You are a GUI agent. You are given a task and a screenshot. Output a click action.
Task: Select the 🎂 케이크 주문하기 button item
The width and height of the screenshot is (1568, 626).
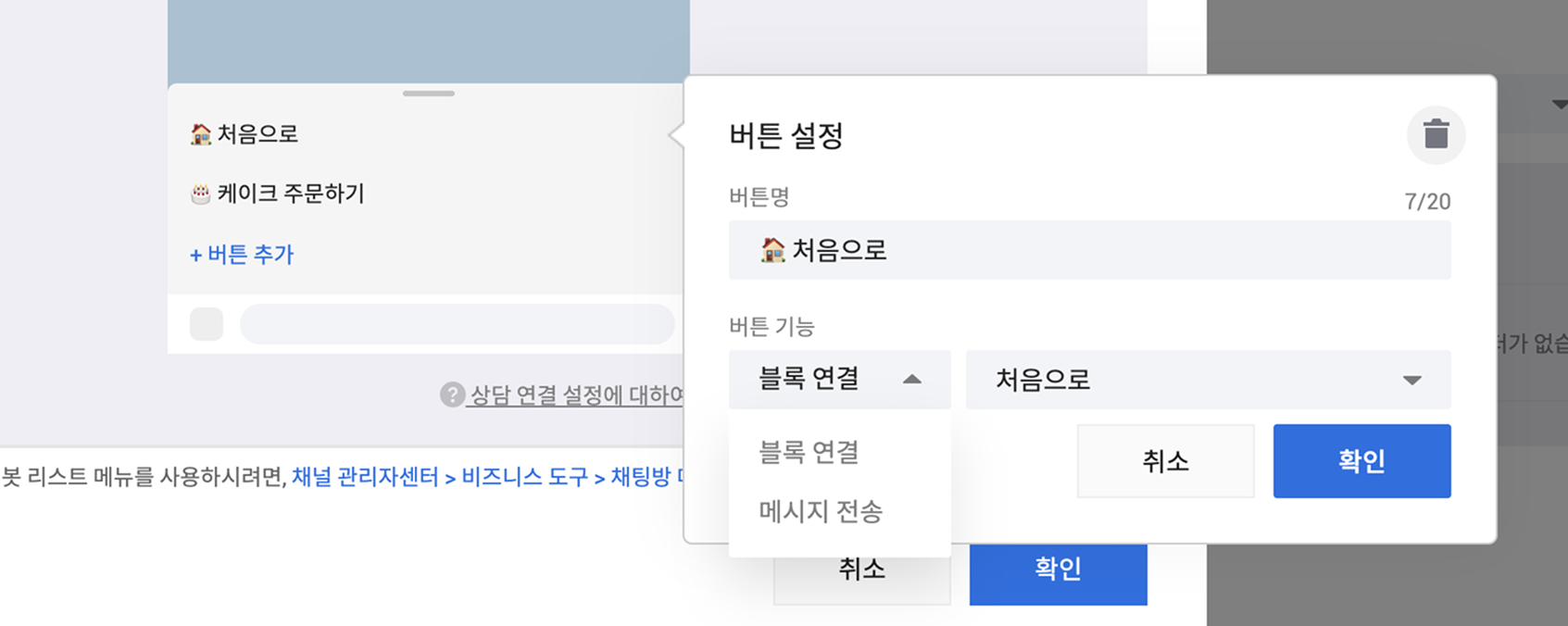(277, 194)
